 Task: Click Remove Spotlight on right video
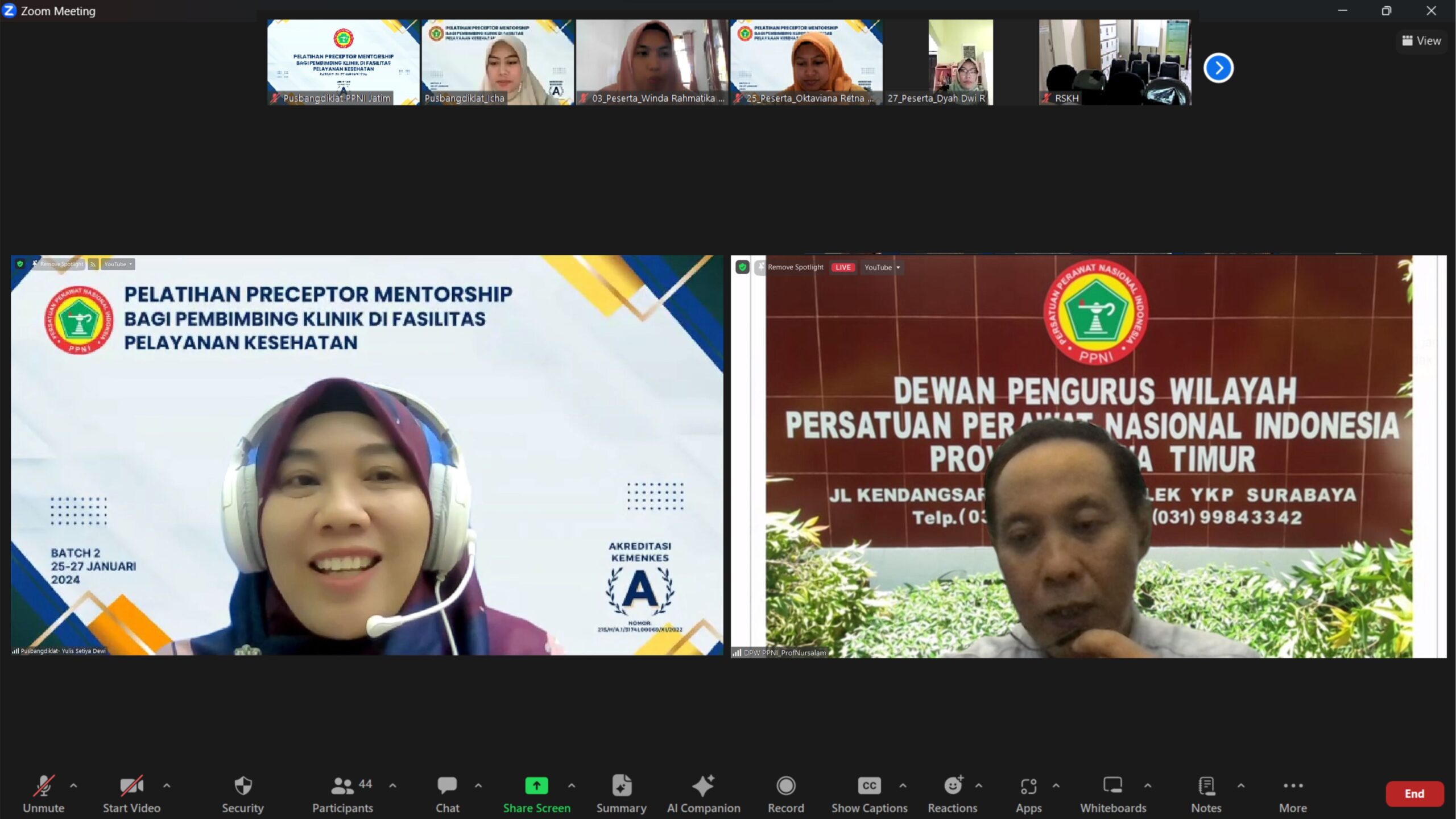click(x=795, y=267)
